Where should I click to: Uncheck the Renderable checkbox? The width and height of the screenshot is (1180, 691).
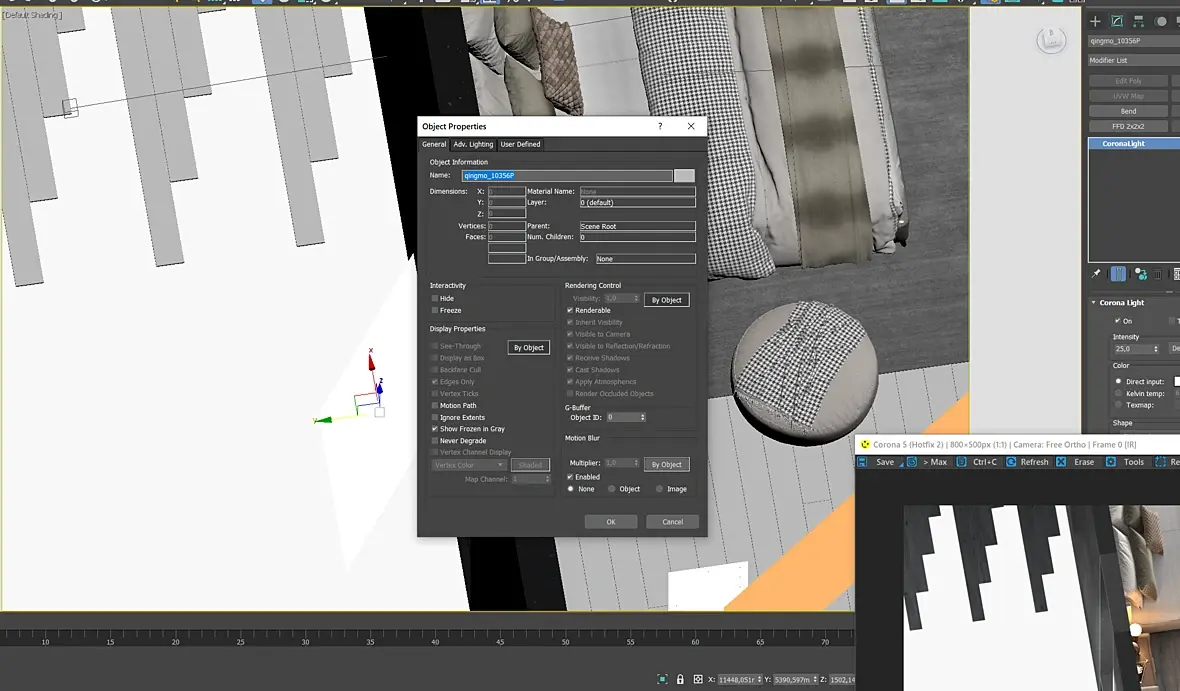(570, 310)
